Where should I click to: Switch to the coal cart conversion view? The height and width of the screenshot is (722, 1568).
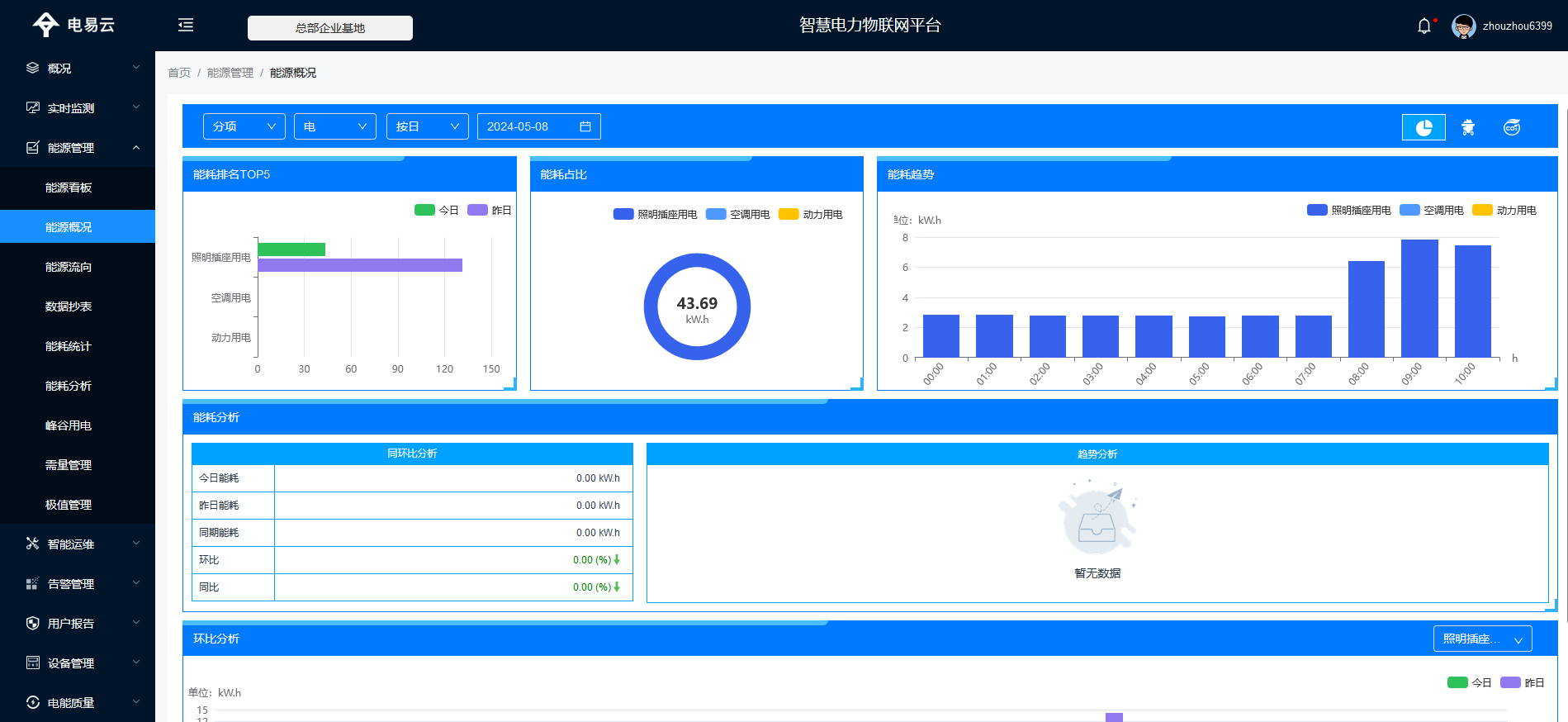pyautogui.click(x=1468, y=127)
